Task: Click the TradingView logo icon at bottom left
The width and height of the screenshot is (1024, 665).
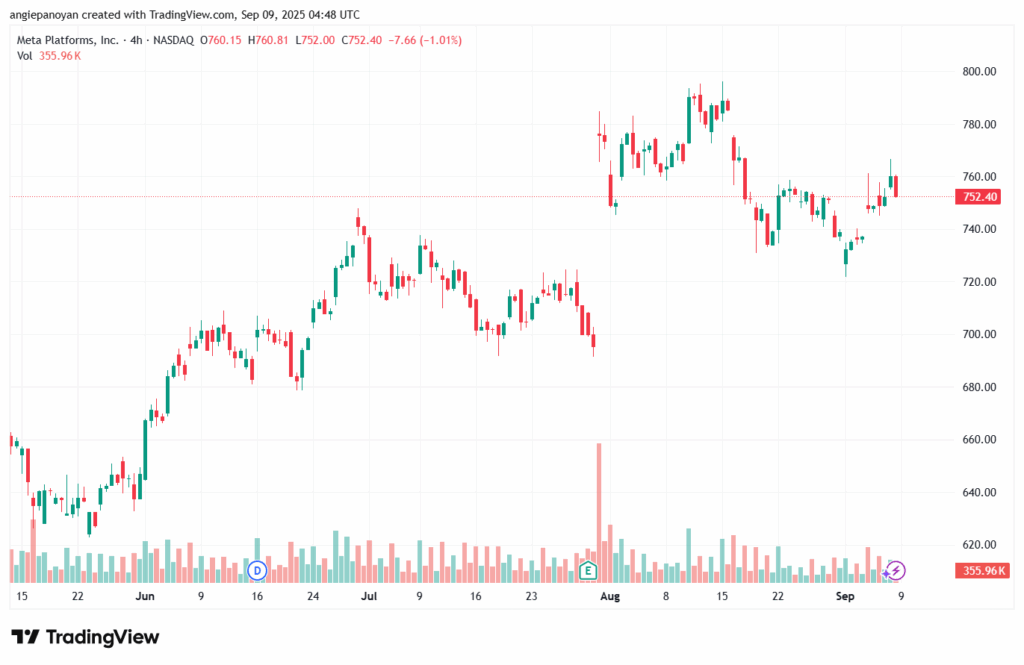Action: (x=26, y=637)
